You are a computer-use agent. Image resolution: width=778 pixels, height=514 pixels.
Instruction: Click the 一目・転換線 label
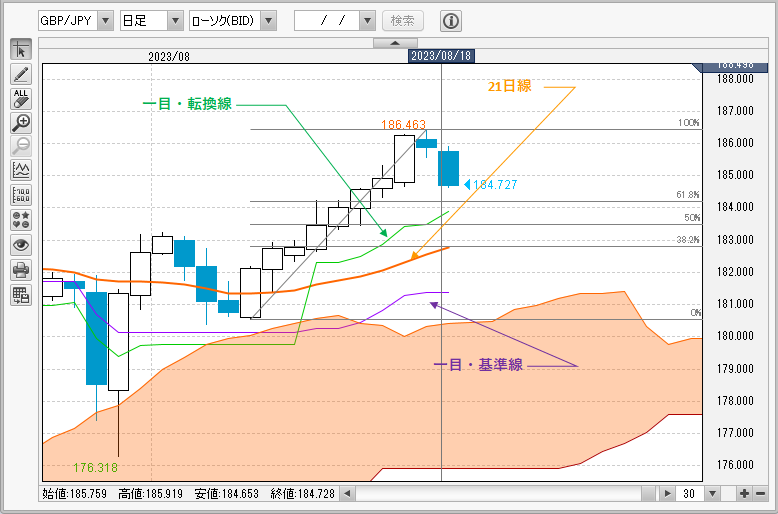click(x=187, y=104)
